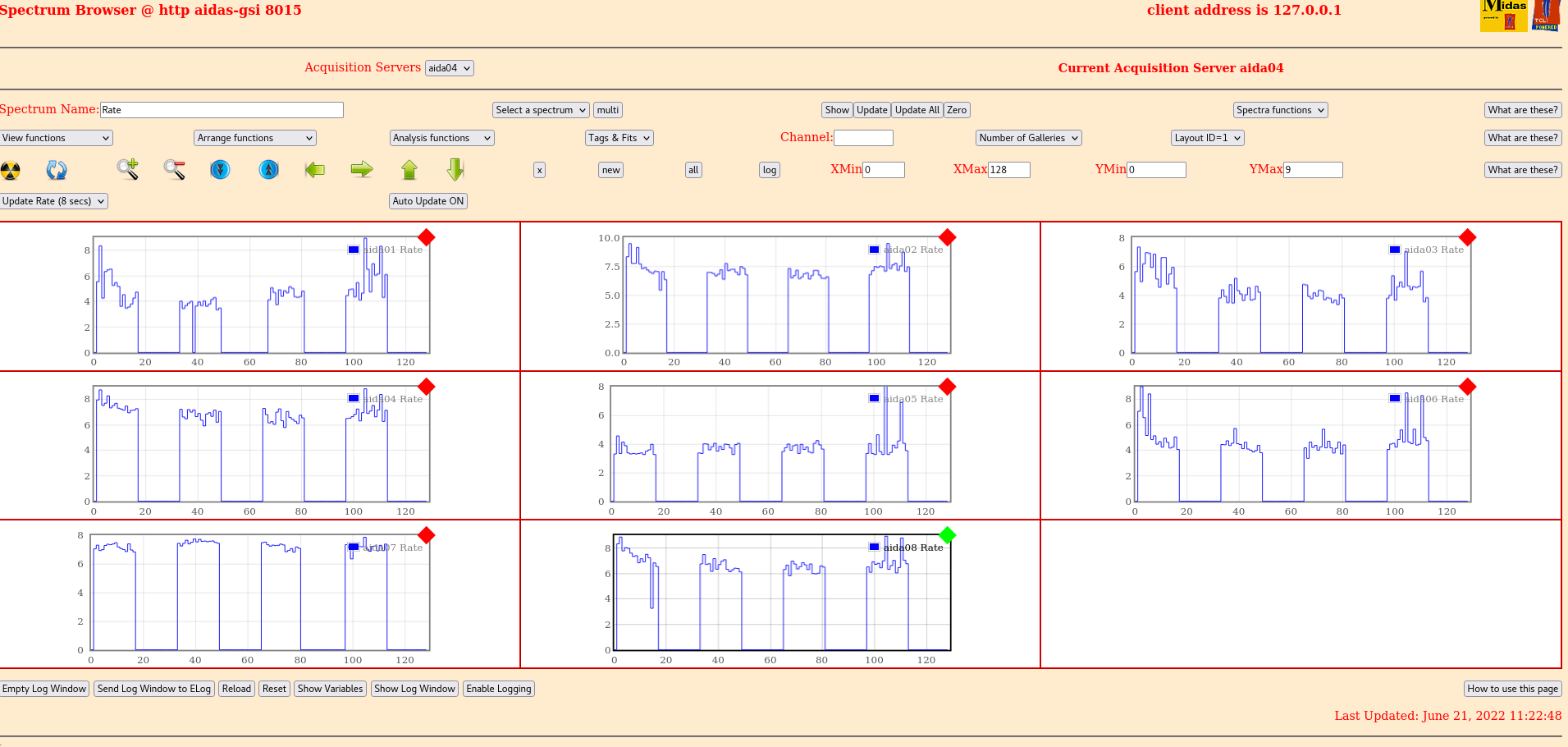Click Send Log Window to ELog
This screenshot has width=1568, height=747.
click(x=154, y=689)
